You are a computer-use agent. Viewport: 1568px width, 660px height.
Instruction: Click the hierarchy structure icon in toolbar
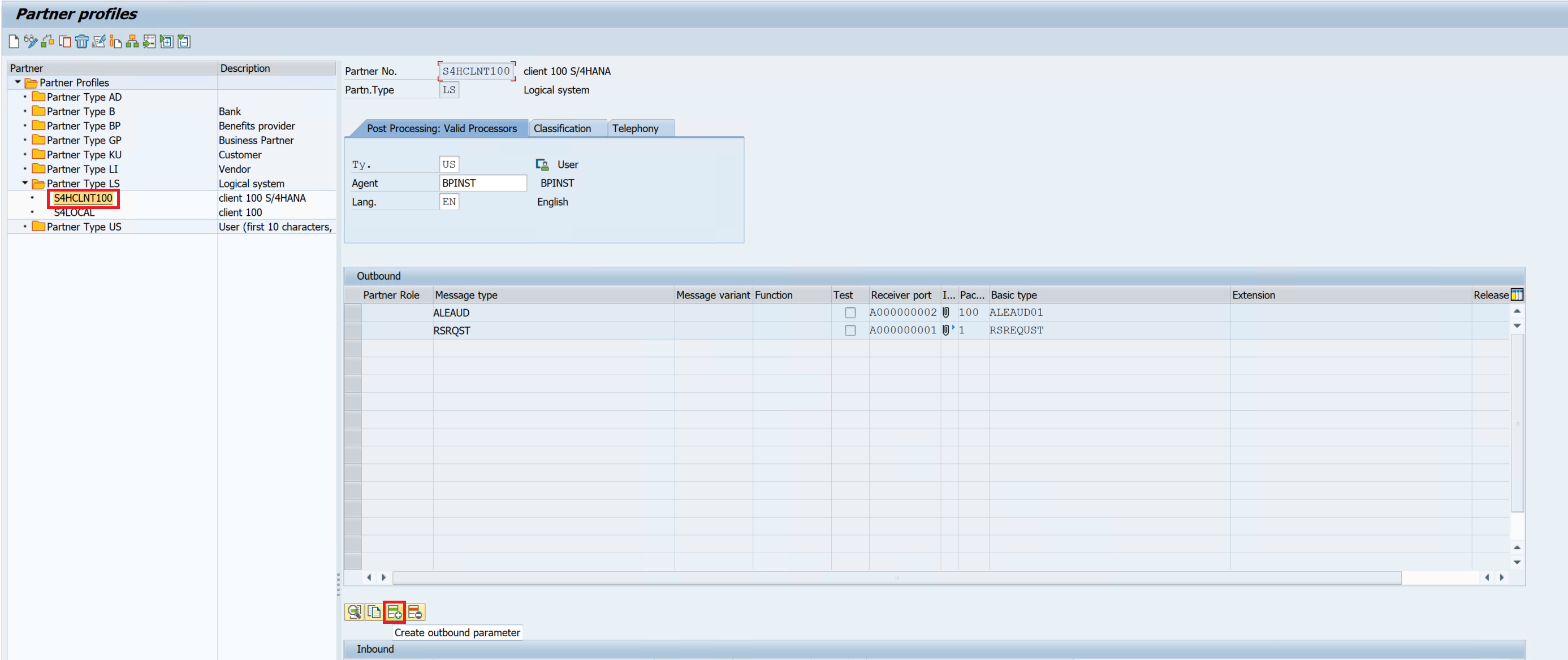(x=132, y=41)
